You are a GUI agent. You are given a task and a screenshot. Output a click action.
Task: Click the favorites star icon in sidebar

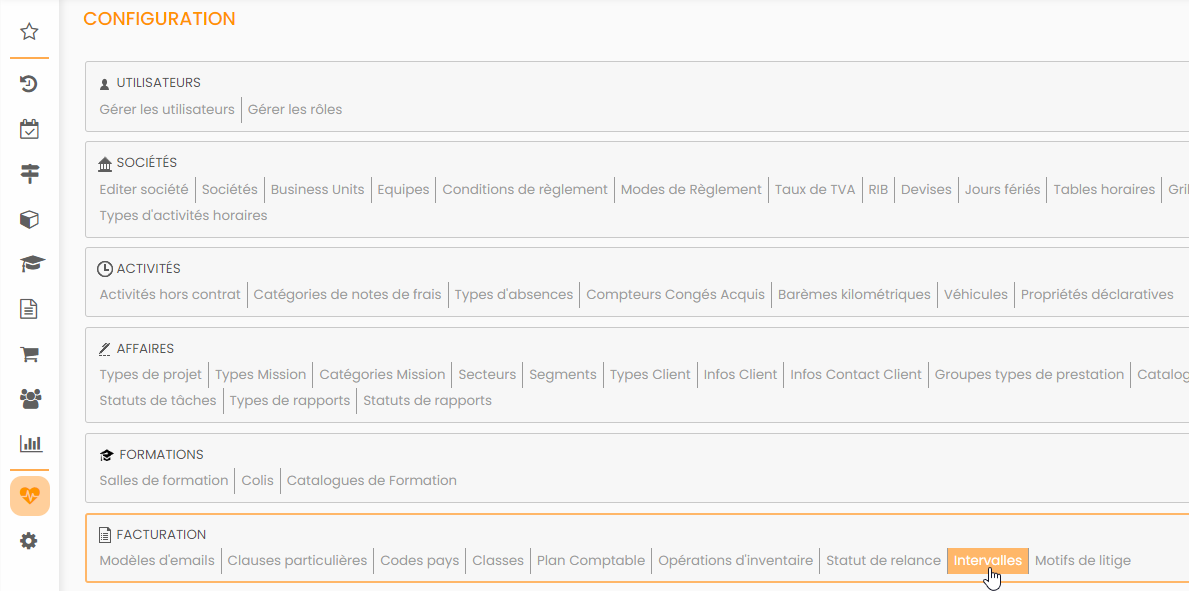[x=30, y=32]
